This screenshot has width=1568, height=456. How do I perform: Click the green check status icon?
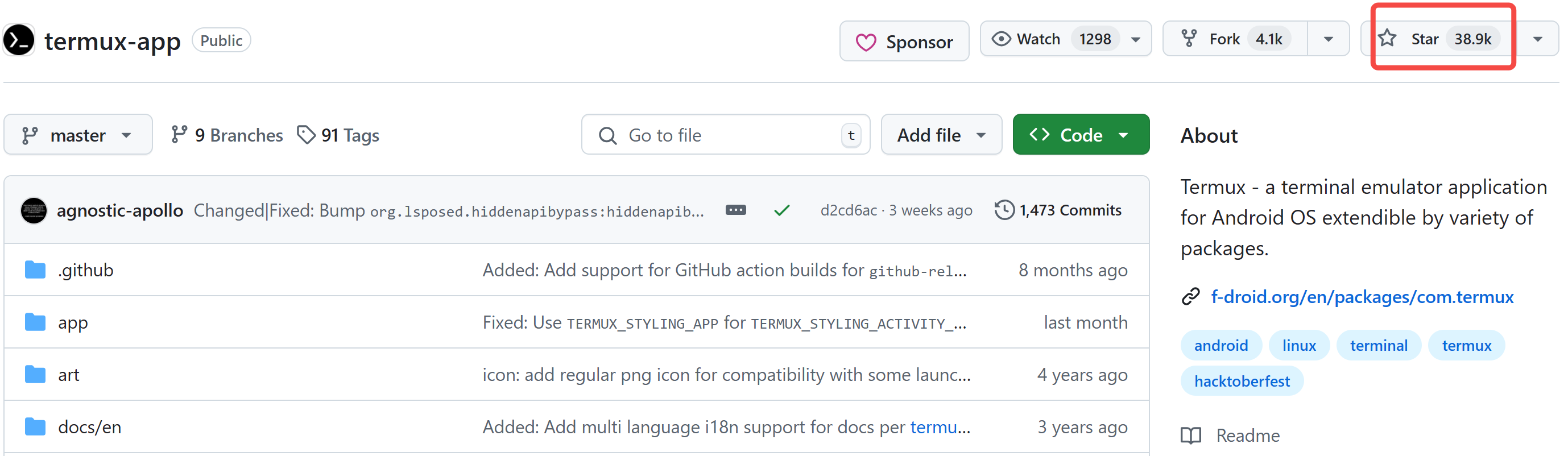tap(781, 210)
